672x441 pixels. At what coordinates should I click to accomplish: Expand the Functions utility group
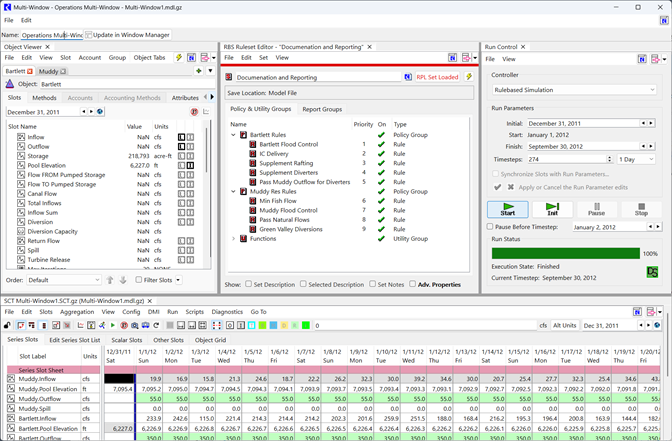tap(234, 239)
